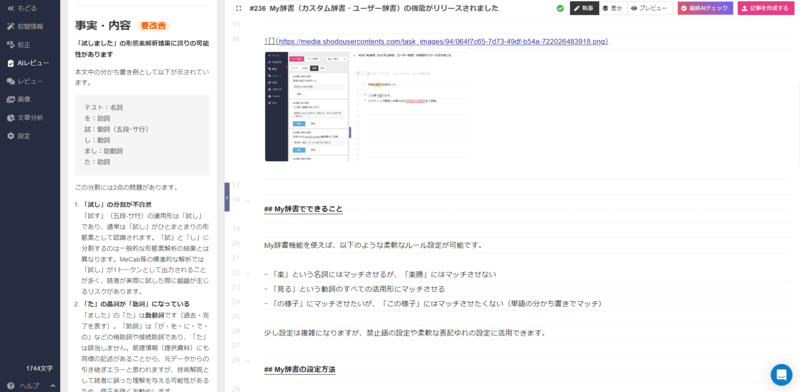Click line about 「楽」という名詞

pos(380,275)
